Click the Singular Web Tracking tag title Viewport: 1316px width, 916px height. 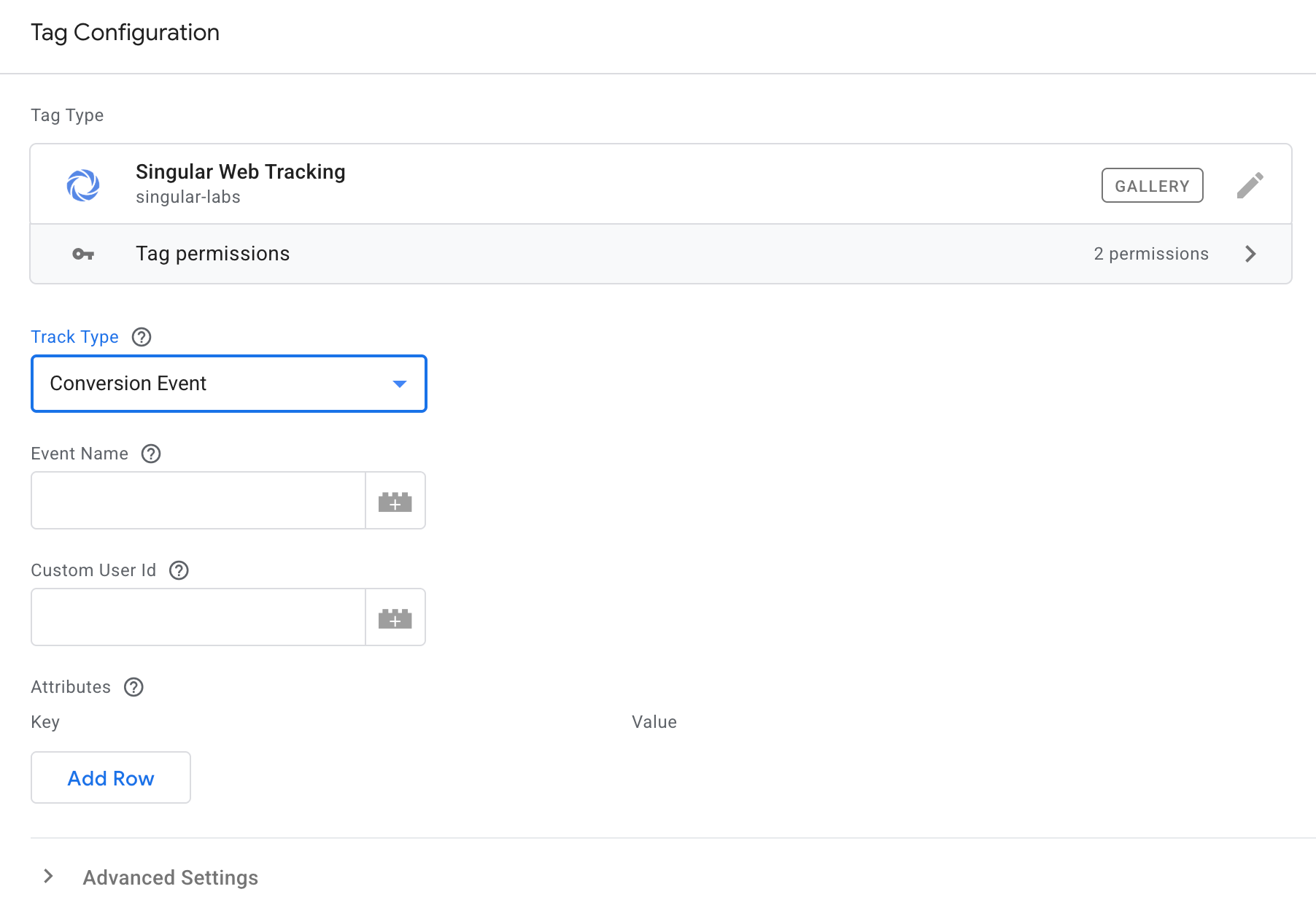tap(240, 172)
